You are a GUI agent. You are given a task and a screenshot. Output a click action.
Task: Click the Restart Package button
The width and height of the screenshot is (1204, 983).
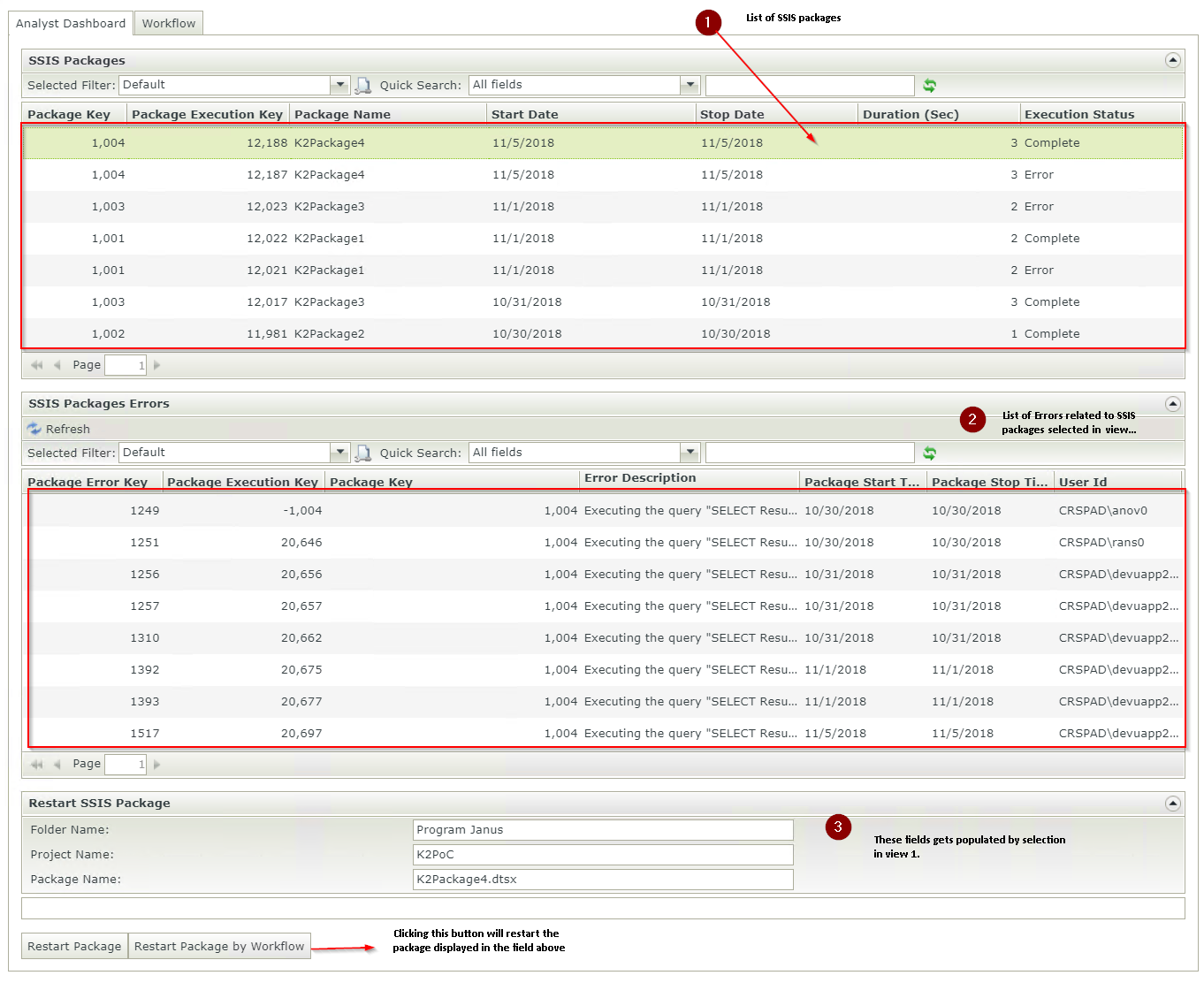point(74,946)
